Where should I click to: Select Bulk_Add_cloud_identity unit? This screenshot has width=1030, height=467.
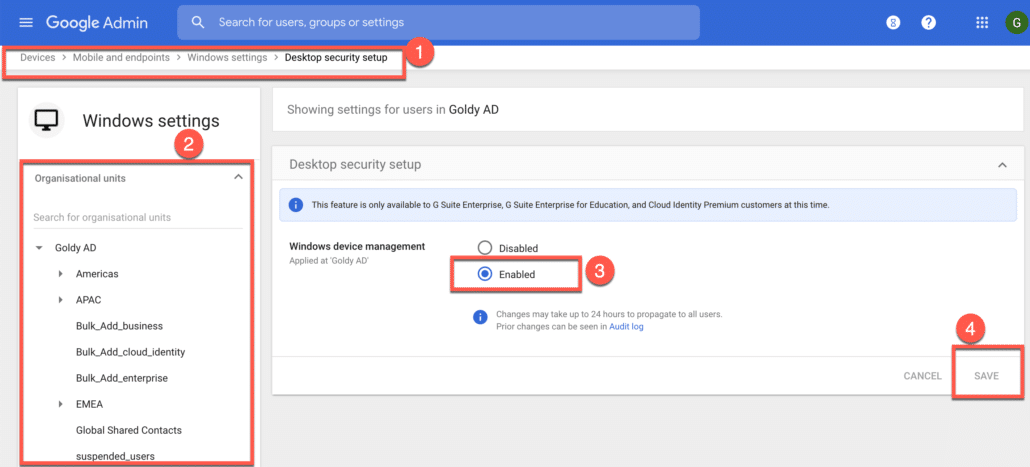tap(131, 352)
